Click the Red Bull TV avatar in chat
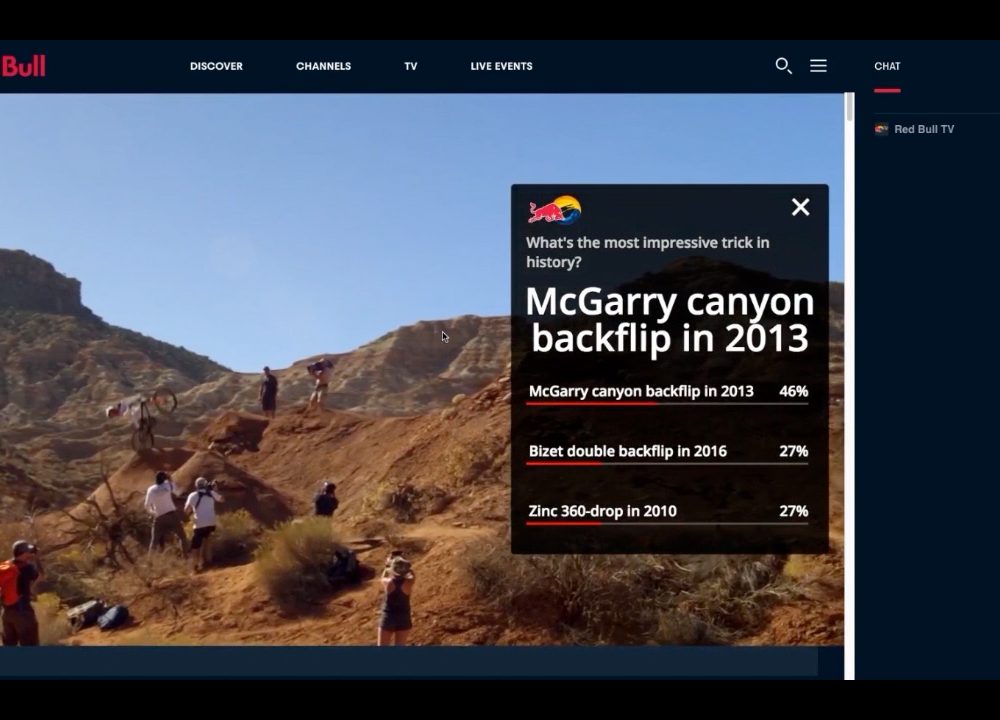The image size is (1000, 720). (x=881, y=129)
